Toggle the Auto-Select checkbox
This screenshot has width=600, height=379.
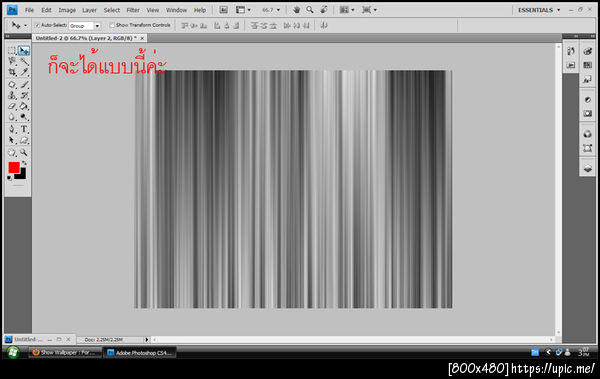pyautogui.click(x=38, y=25)
